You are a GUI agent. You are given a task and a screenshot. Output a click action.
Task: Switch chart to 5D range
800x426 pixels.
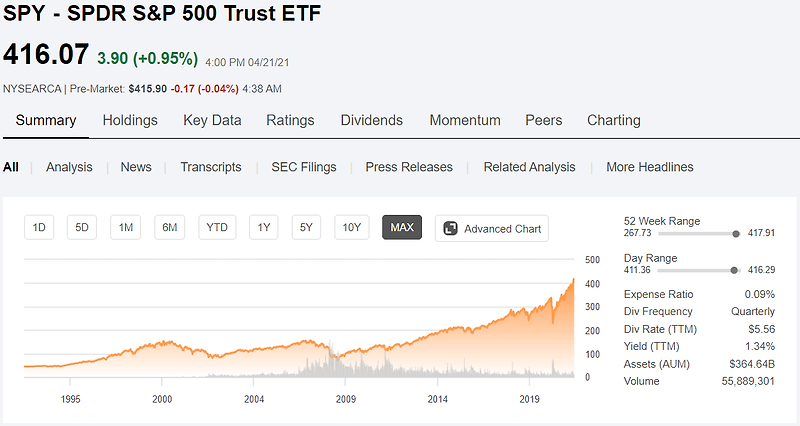coord(82,228)
